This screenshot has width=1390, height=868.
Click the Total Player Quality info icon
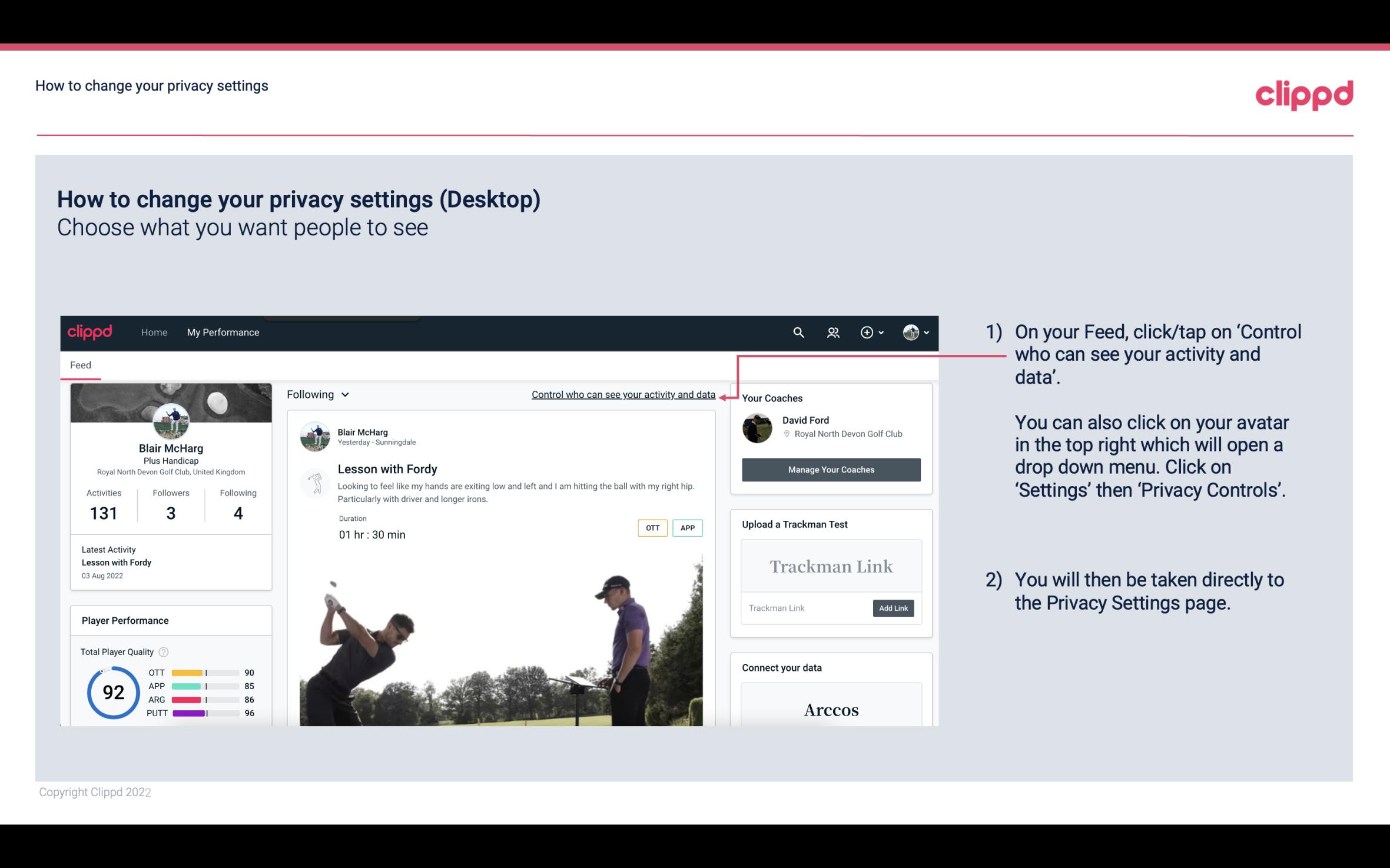[x=163, y=652]
